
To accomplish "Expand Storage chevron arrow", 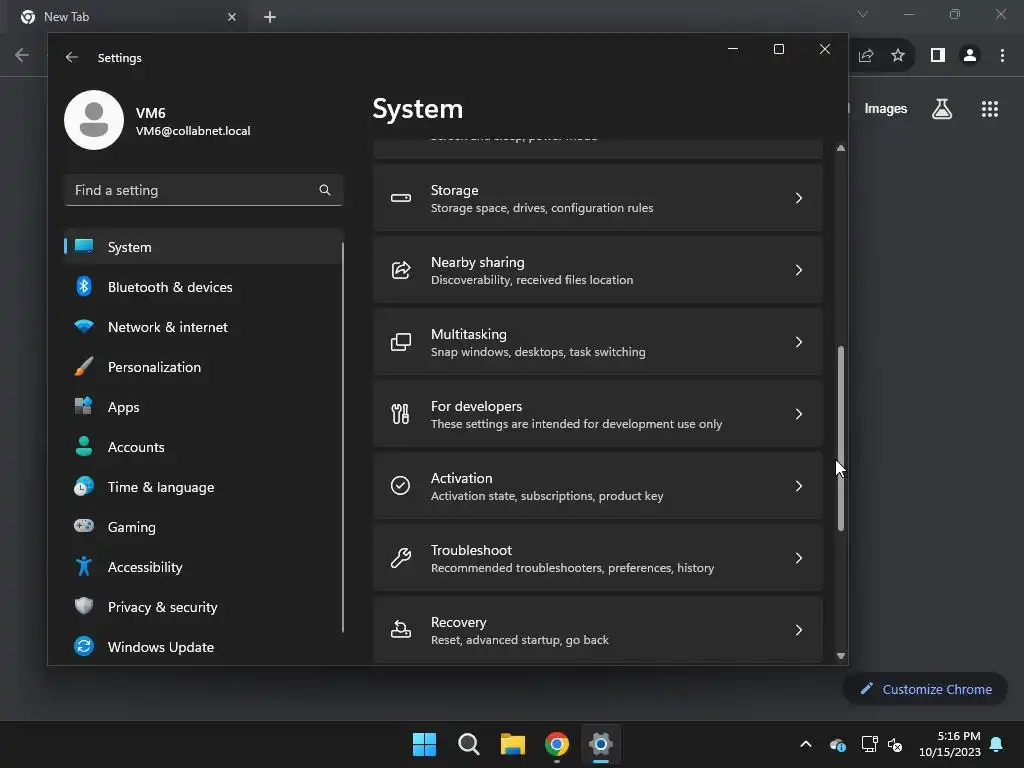I will tap(799, 198).
